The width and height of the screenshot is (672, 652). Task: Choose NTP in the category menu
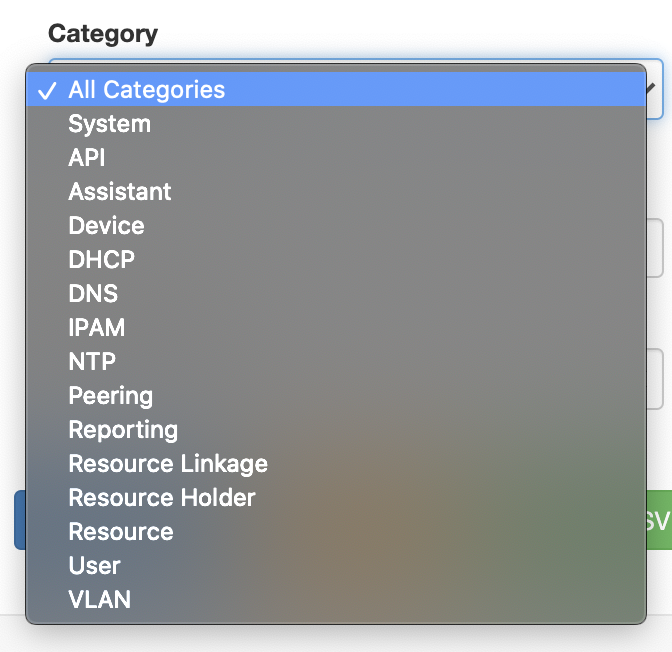92,362
